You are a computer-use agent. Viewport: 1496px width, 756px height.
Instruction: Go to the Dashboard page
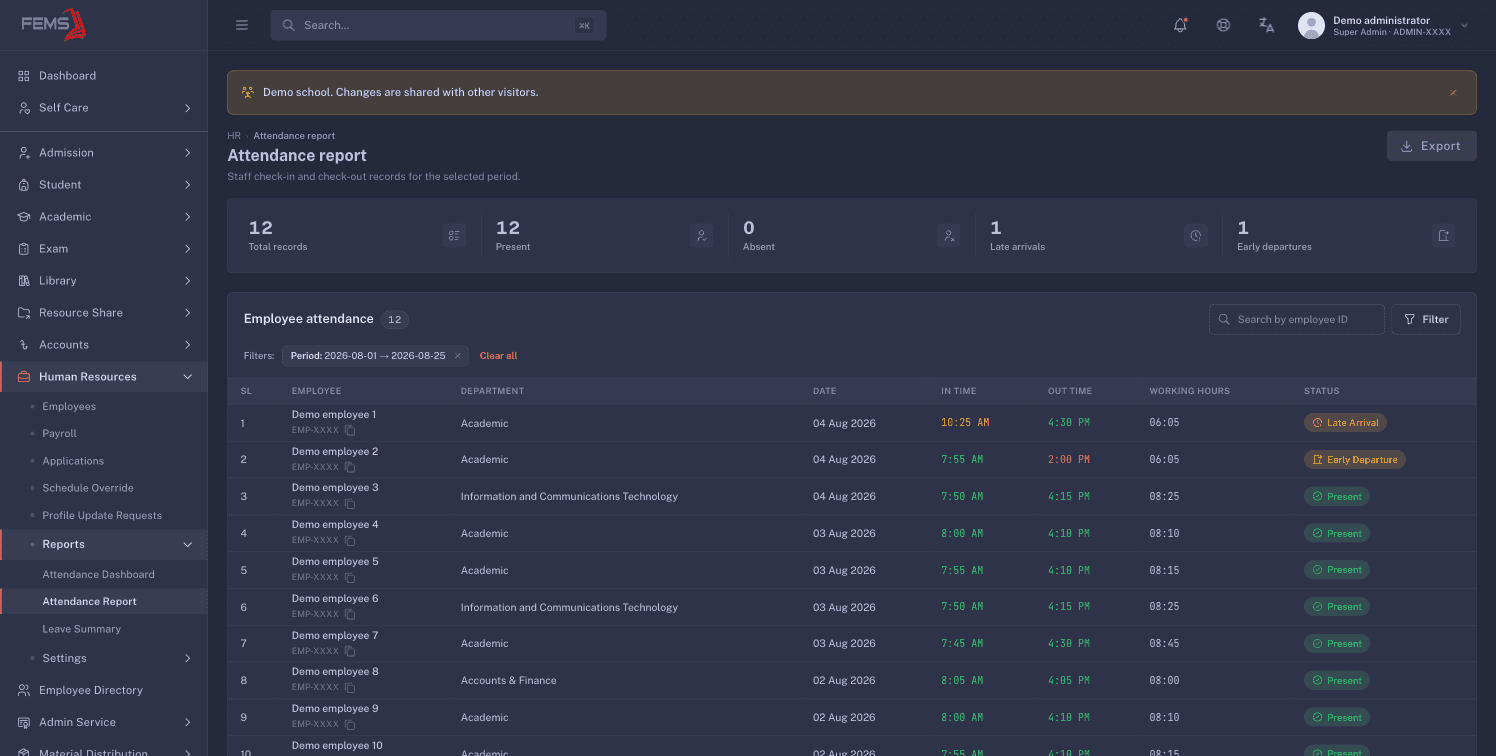click(x=104, y=76)
